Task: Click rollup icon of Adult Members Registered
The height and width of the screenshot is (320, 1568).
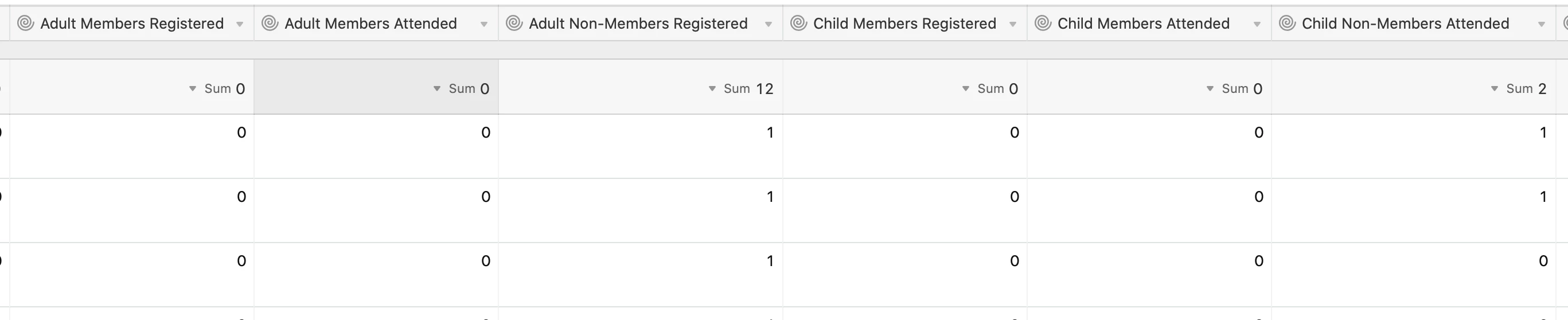Action: 26,23
